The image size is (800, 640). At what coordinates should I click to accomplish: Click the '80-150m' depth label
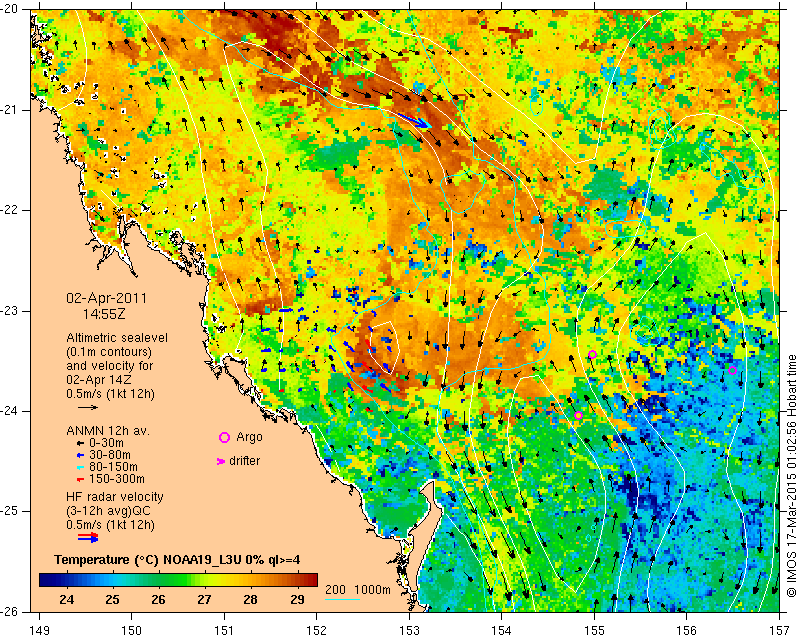(113, 467)
